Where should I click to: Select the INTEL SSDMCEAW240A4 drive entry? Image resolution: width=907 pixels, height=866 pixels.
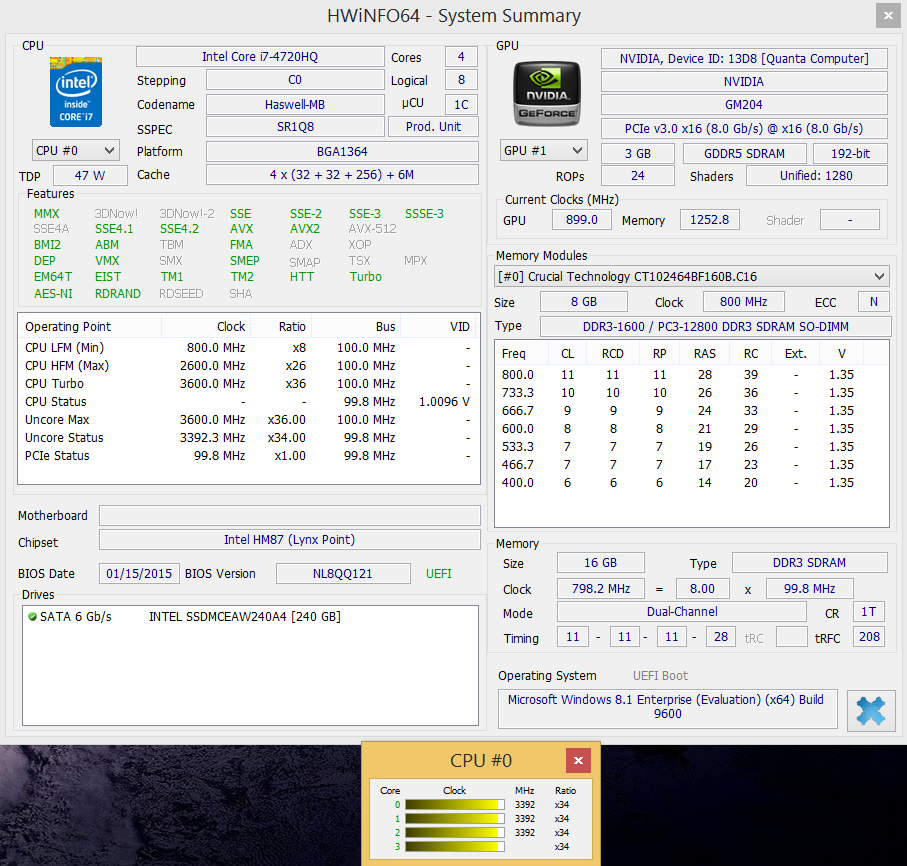[x=245, y=617]
